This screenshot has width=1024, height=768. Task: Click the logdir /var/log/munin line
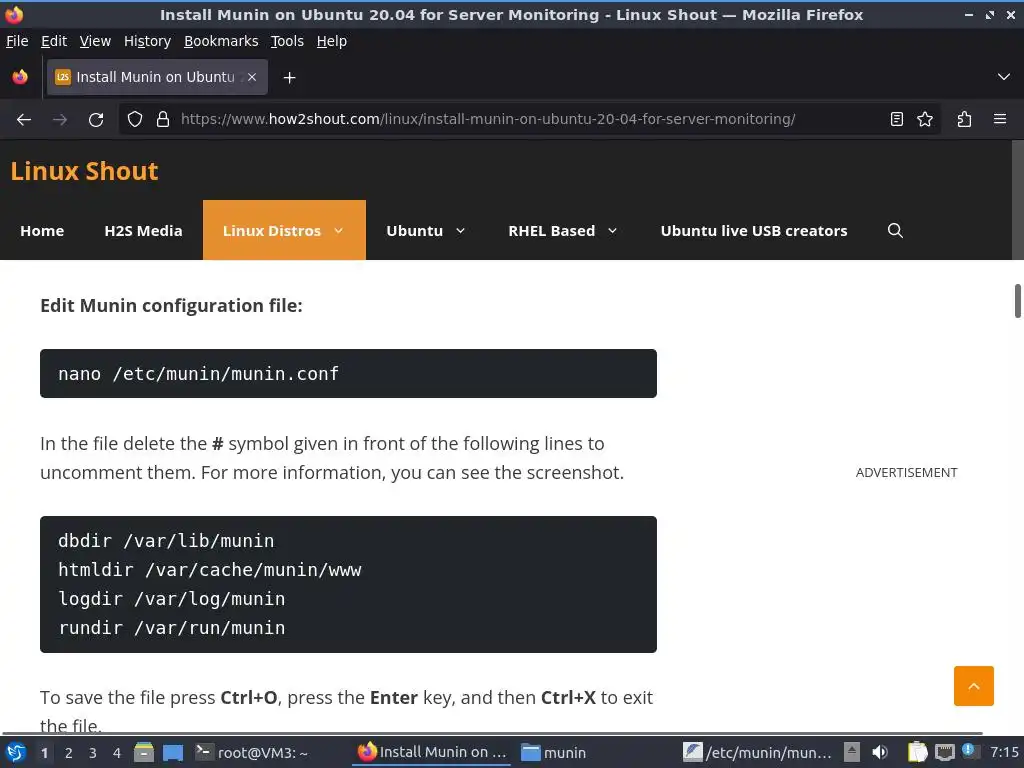pyautogui.click(x=172, y=599)
